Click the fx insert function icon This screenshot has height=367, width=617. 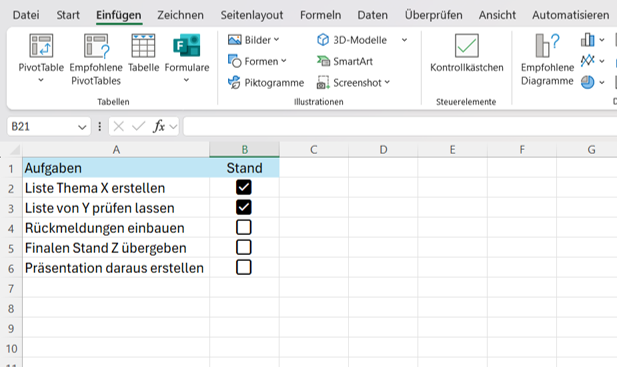click(x=159, y=126)
